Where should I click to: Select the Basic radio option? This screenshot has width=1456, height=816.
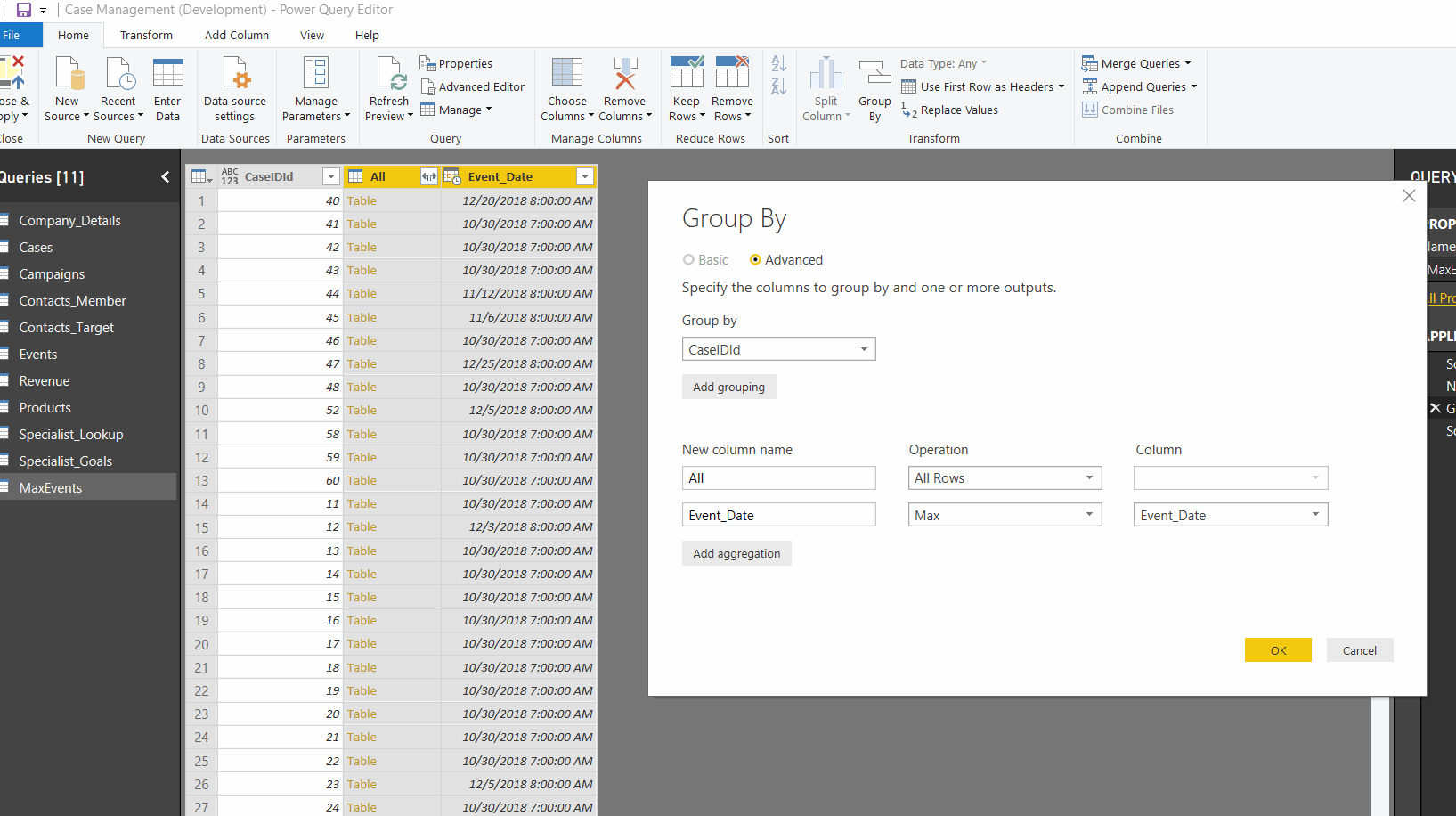(688, 260)
